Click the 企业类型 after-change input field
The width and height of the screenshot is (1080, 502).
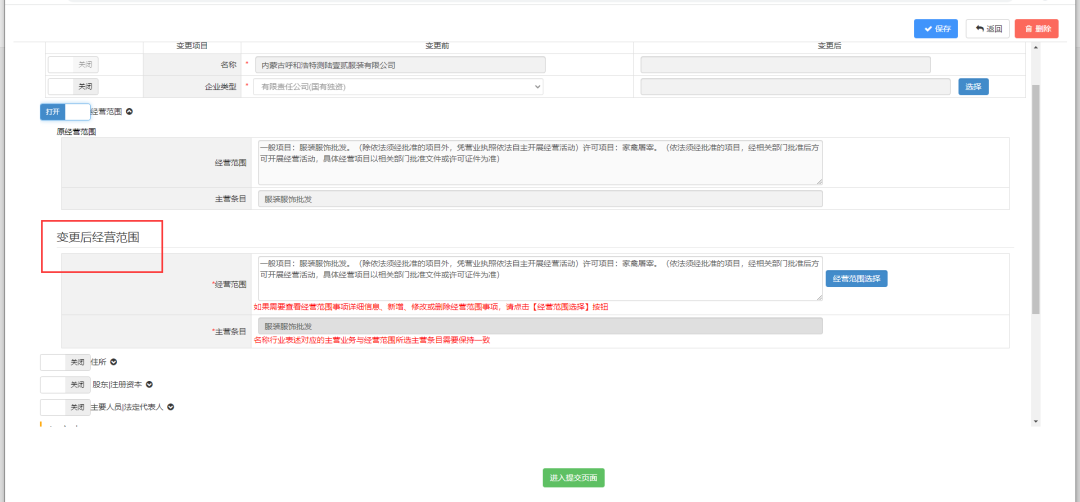coord(796,87)
